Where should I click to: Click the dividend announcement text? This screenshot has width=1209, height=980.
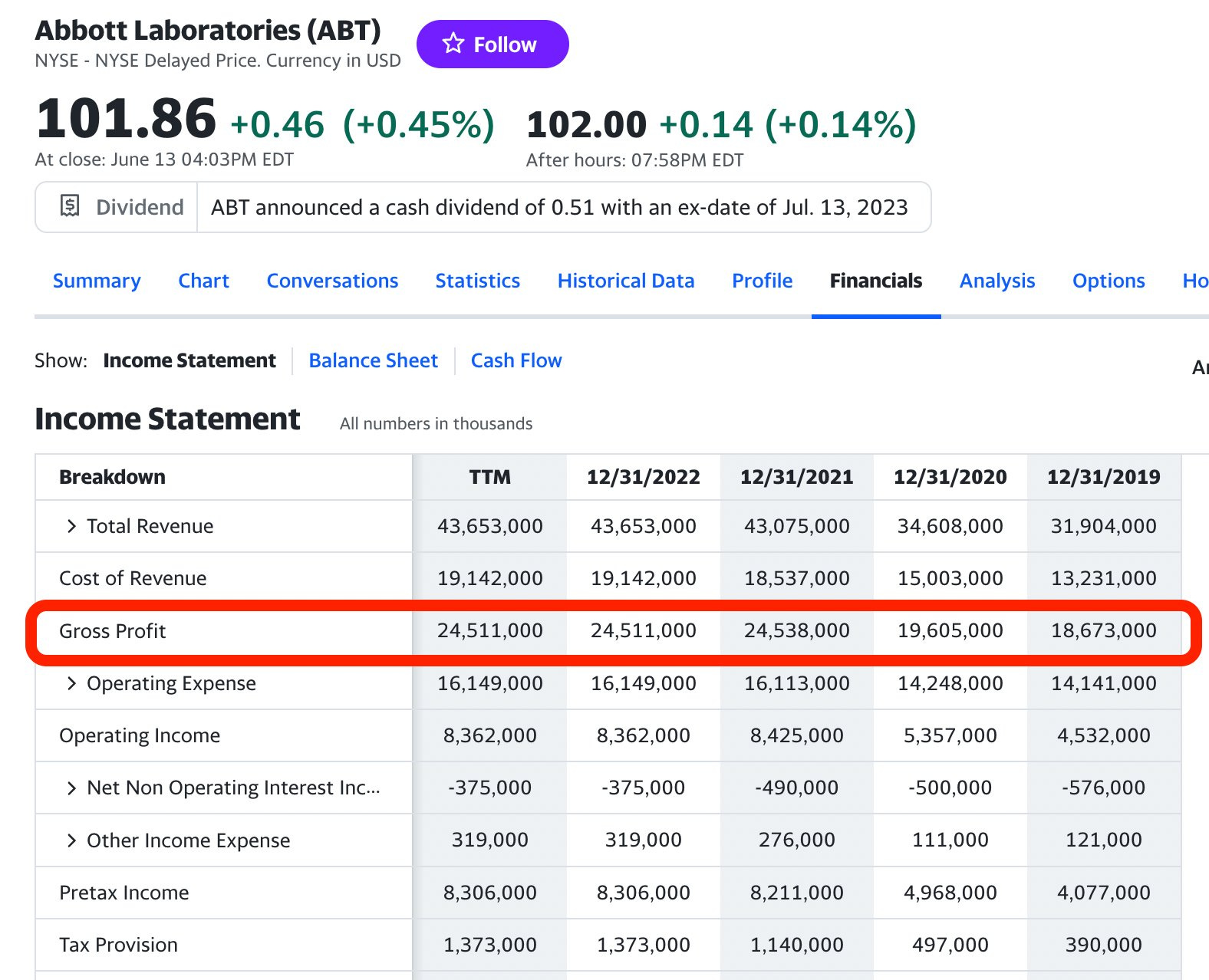coord(559,207)
